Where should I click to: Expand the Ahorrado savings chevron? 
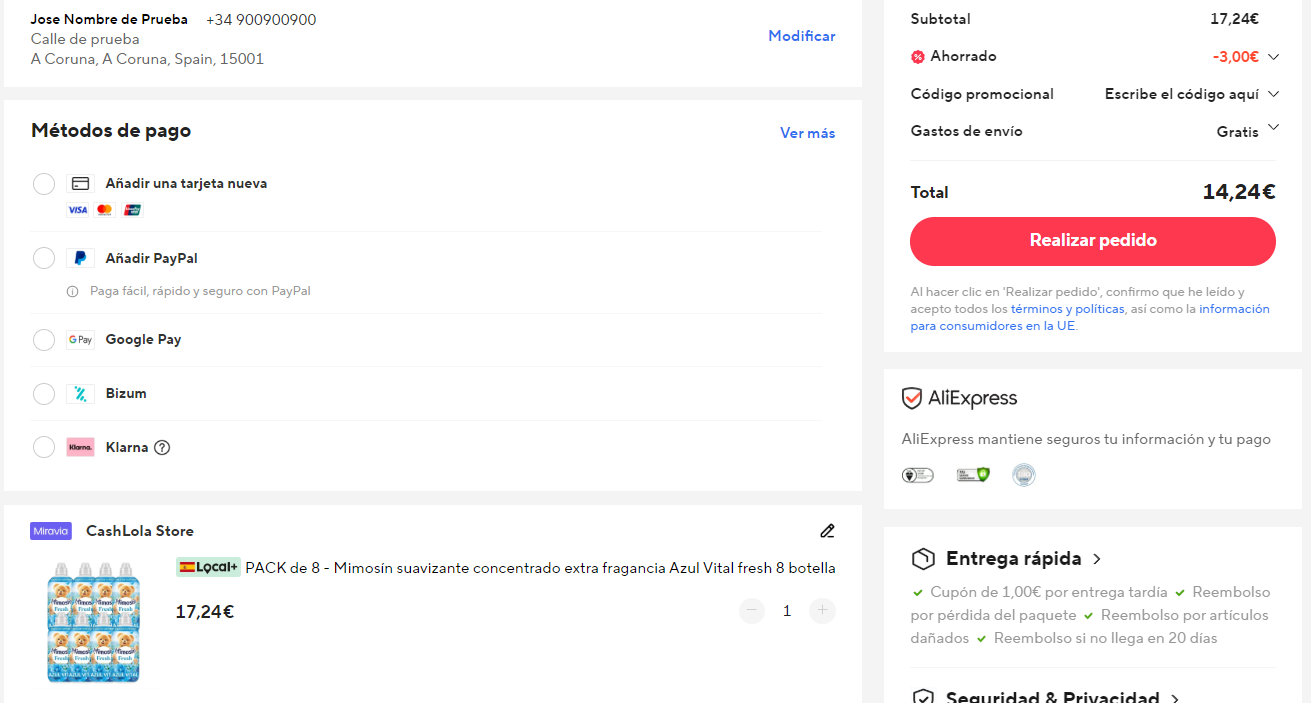[x=1273, y=57]
